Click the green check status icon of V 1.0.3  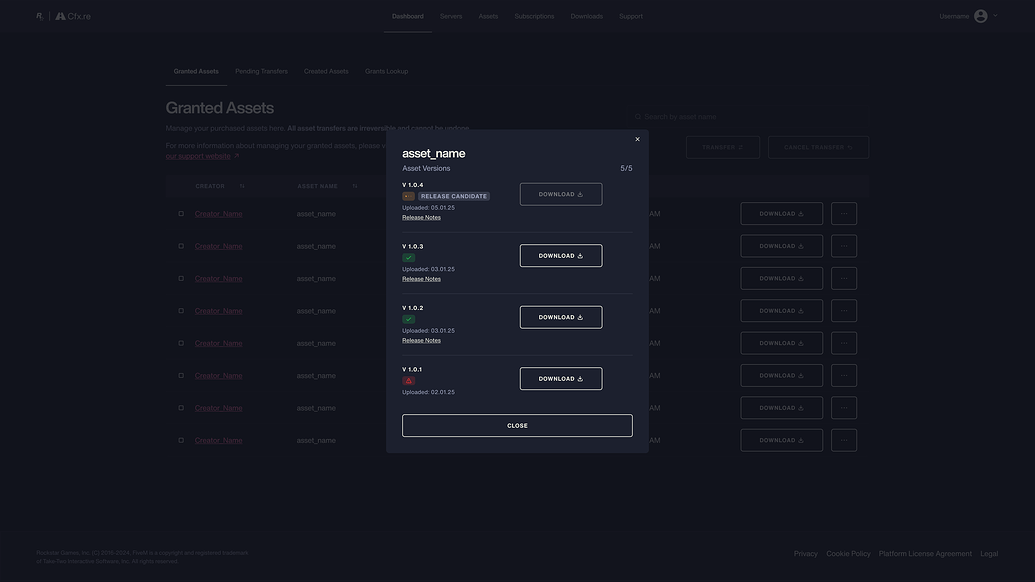coord(409,258)
